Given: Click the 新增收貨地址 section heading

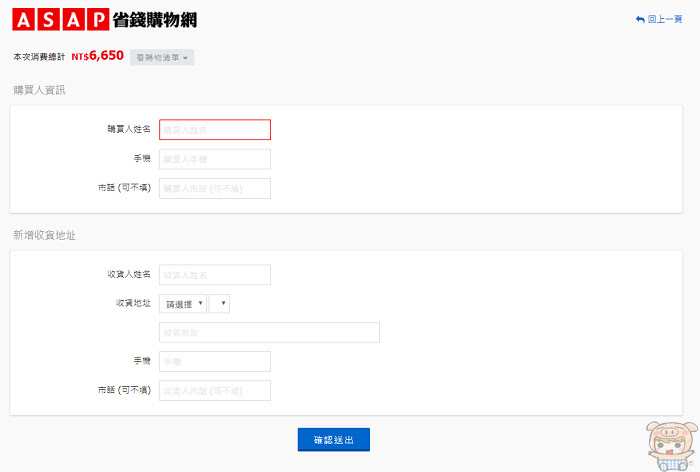Looking at the screenshot, I should 44,235.
